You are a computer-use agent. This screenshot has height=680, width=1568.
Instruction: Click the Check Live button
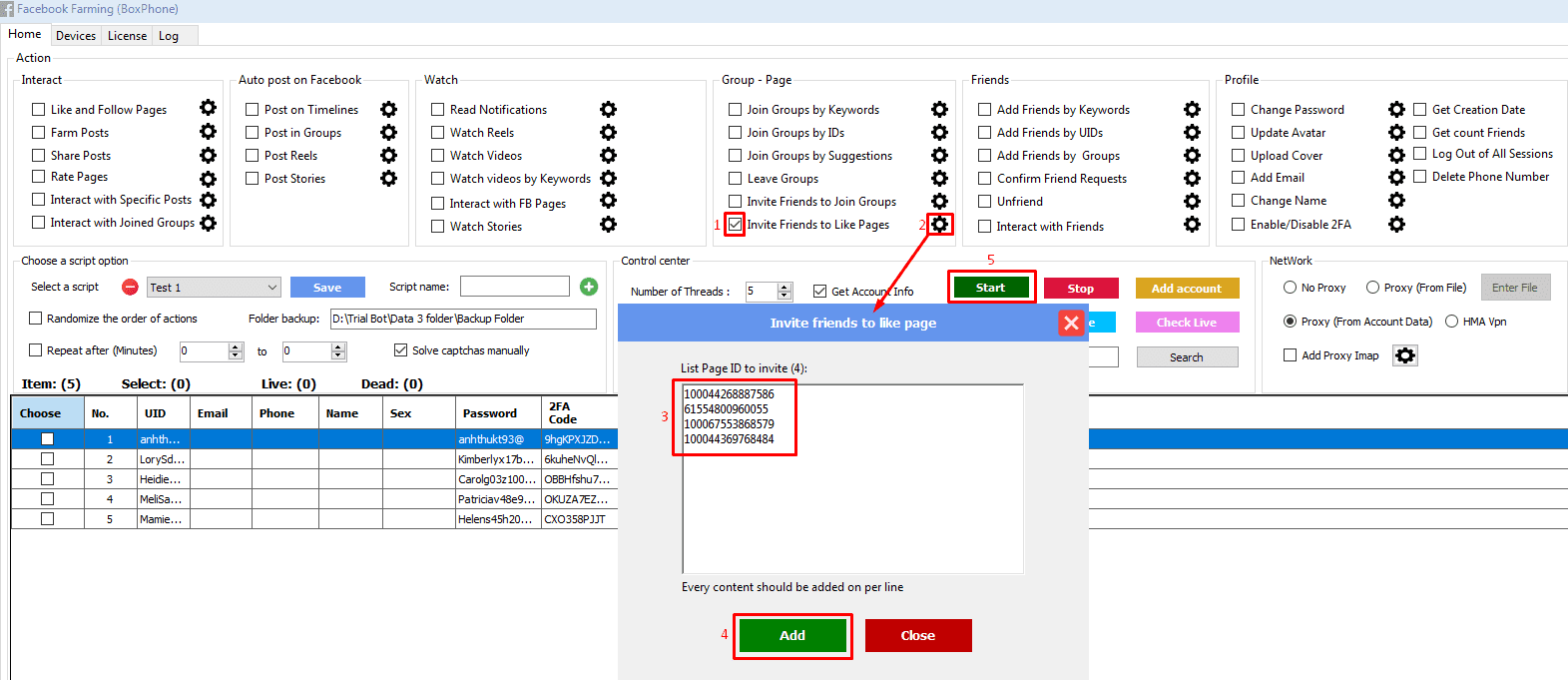(1187, 323)
